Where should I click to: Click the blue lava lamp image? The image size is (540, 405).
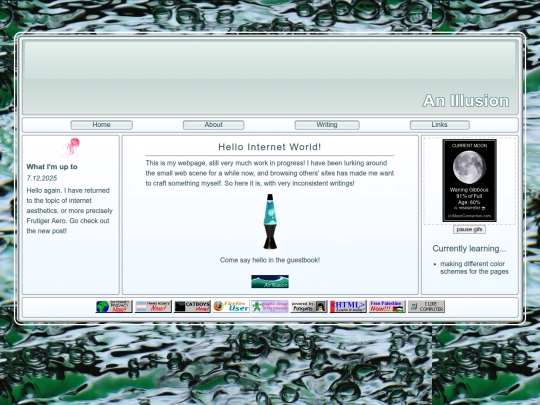pos(270,221)
